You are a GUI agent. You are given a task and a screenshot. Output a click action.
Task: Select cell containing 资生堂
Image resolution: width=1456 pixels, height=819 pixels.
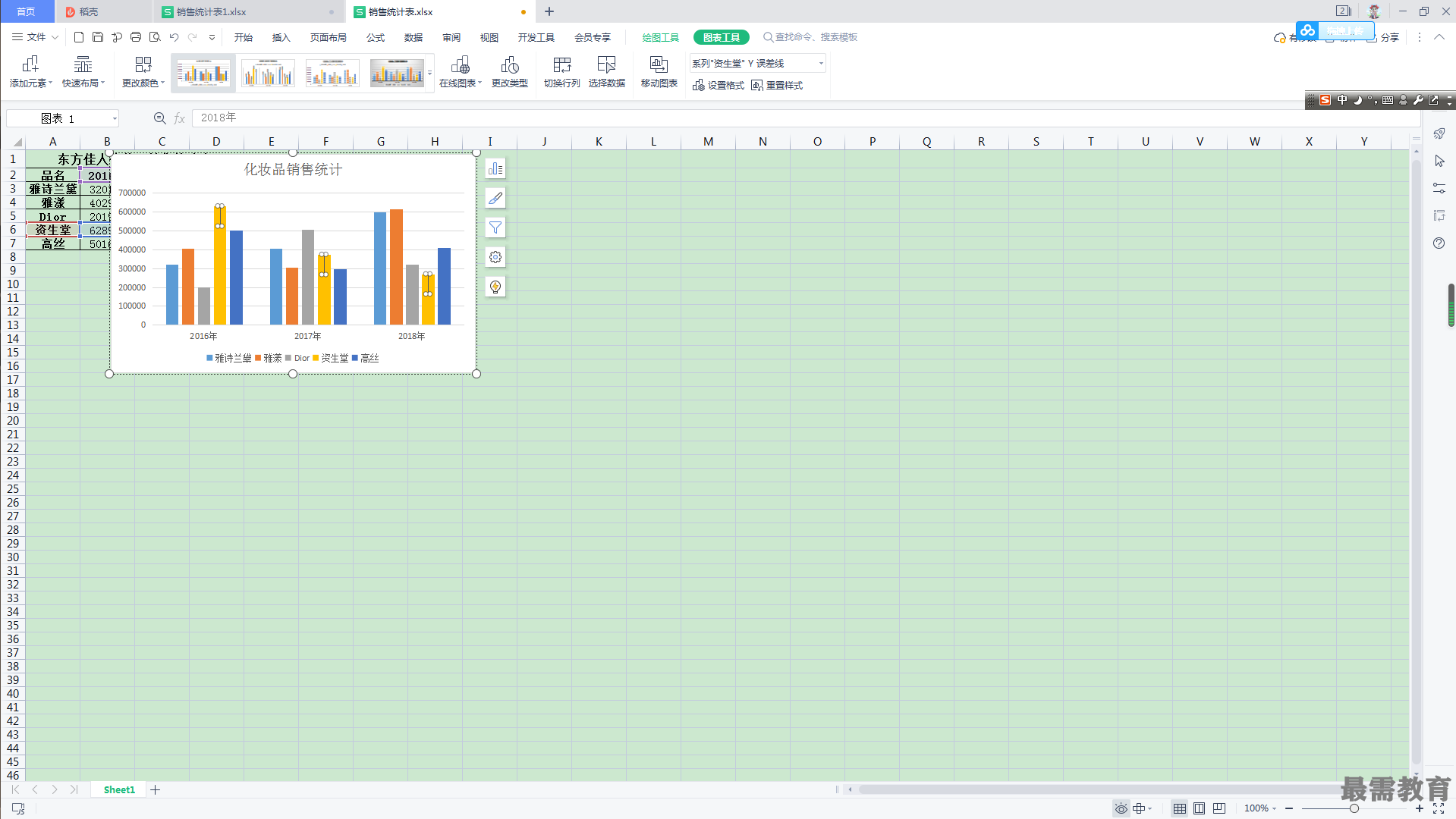tap(53, 230)
